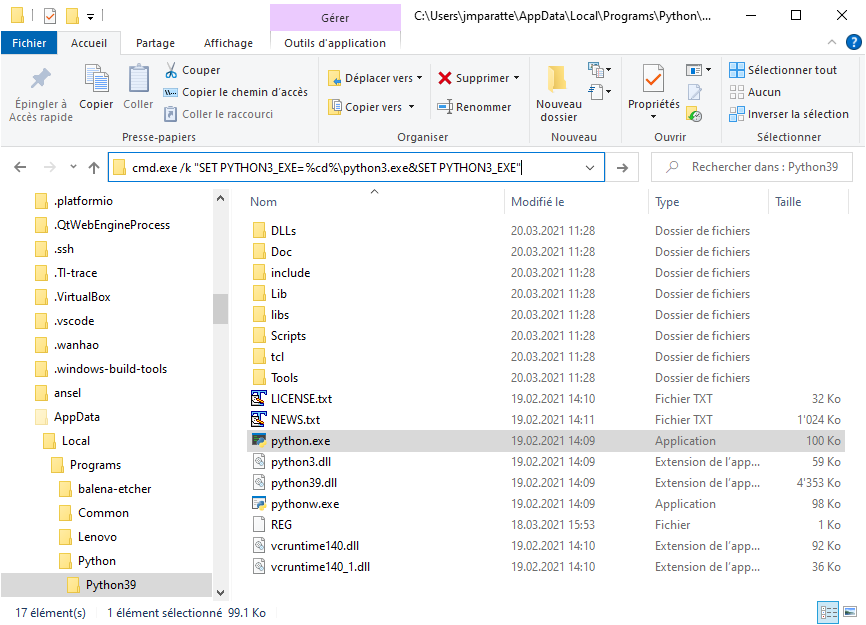Sort by the Nom column header
Viewport: 866px width, 625px height.
[x=263, y=202]
